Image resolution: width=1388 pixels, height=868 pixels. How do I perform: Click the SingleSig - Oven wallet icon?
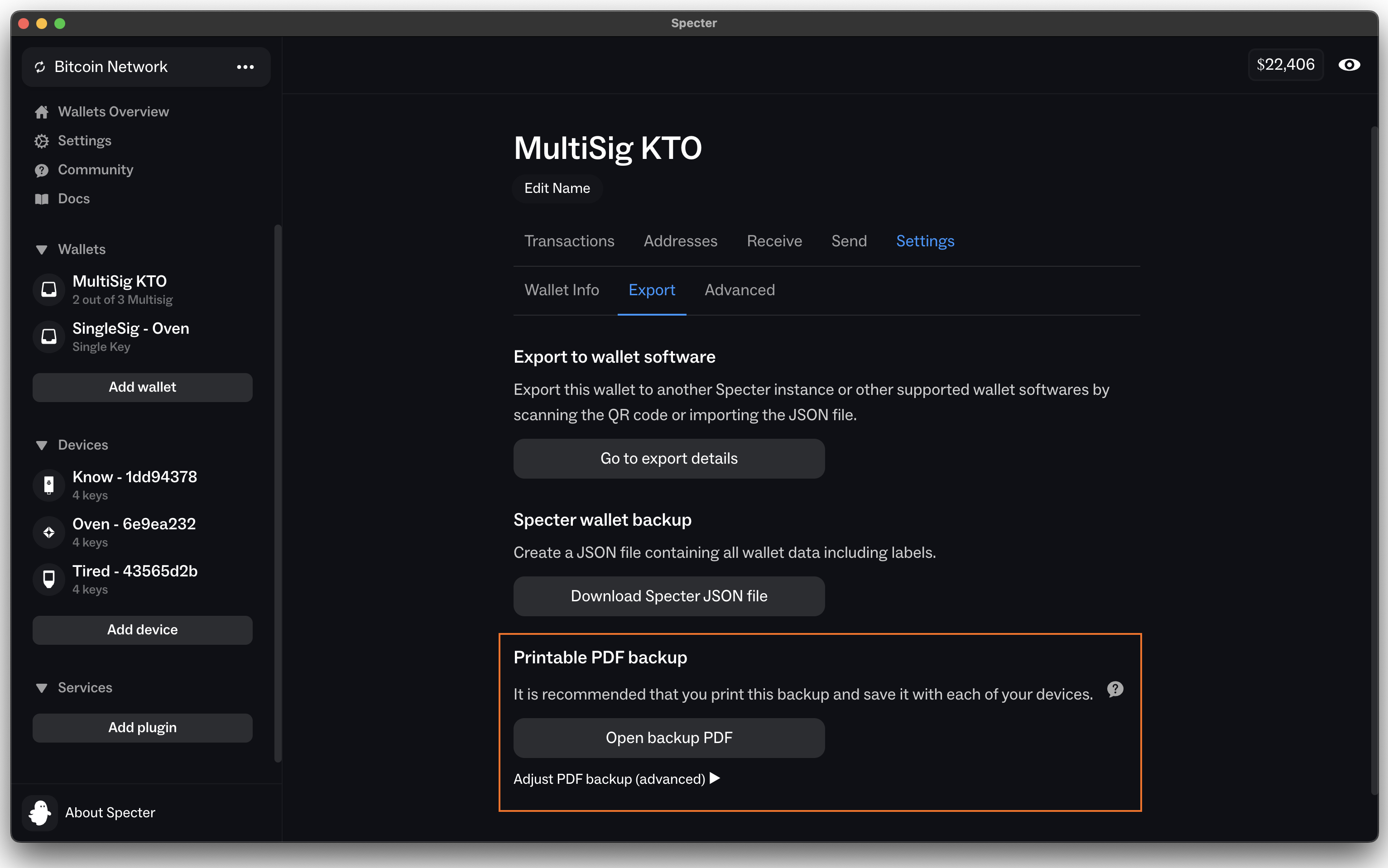[49, 336]
